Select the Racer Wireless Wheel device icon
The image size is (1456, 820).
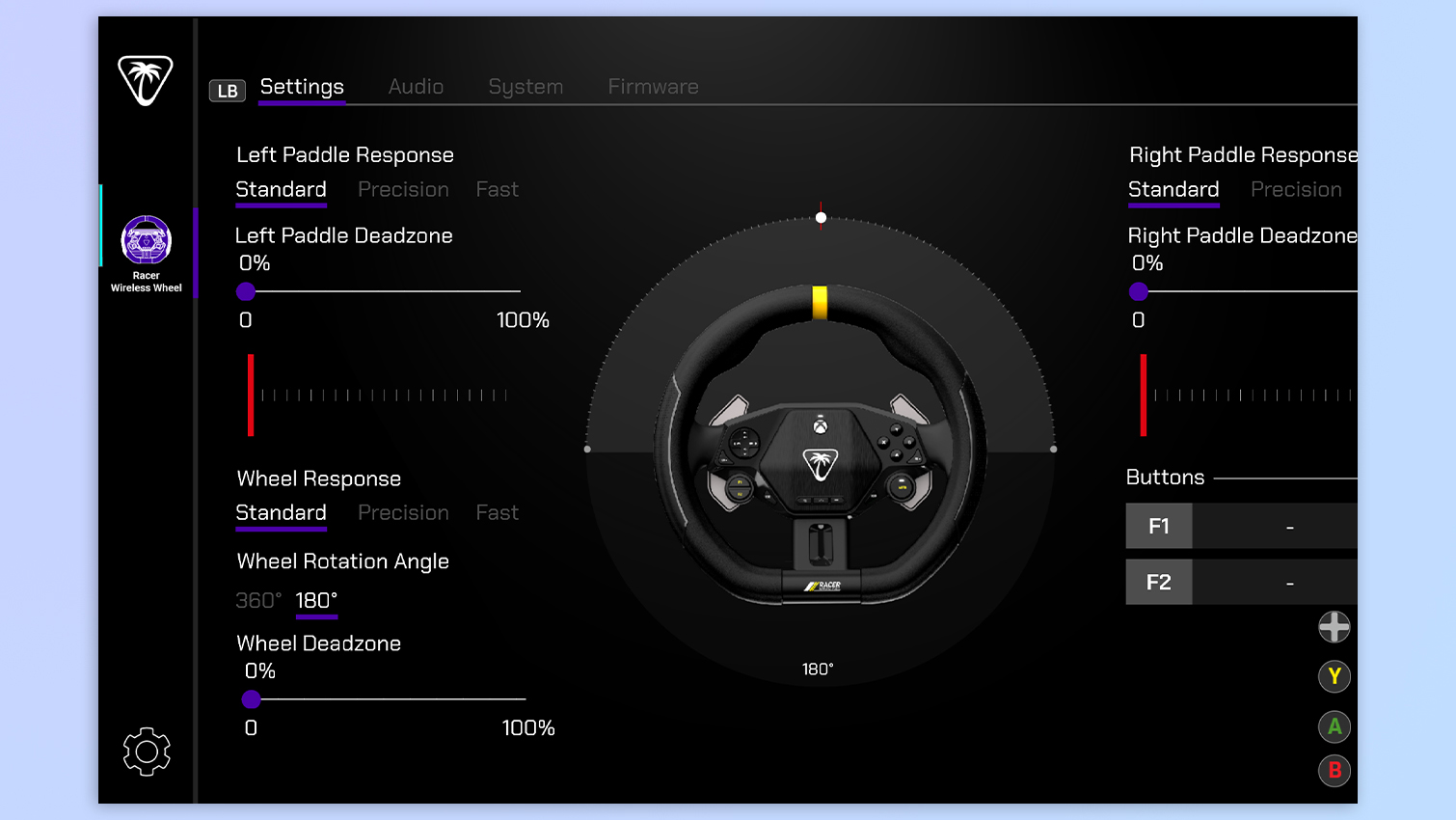[146, 238]
